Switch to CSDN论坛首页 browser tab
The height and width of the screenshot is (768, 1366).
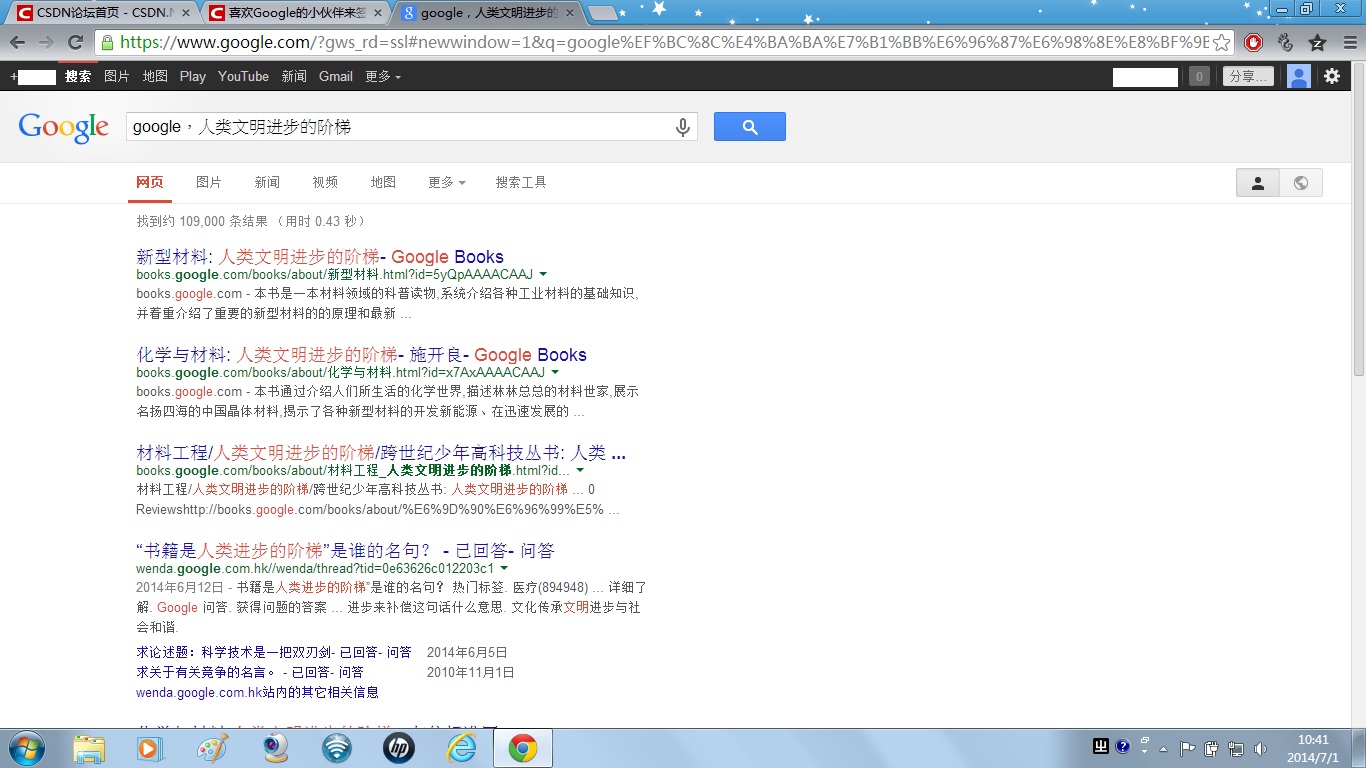[100, 13]
